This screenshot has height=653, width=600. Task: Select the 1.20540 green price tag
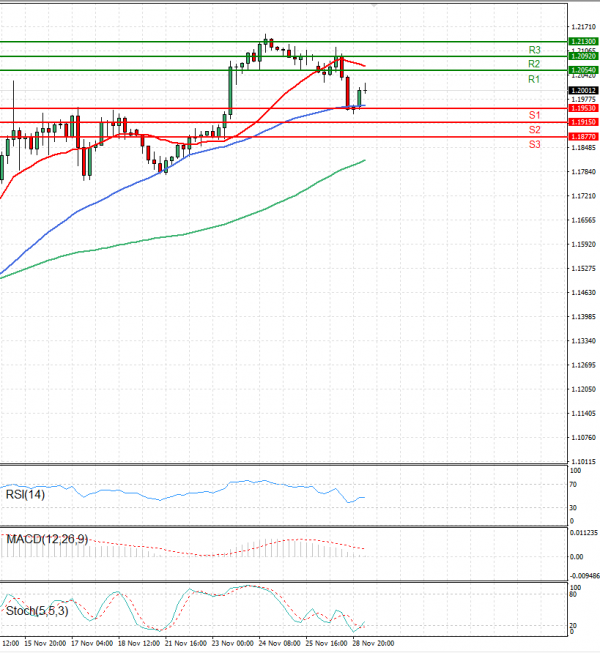click(583, 70)
